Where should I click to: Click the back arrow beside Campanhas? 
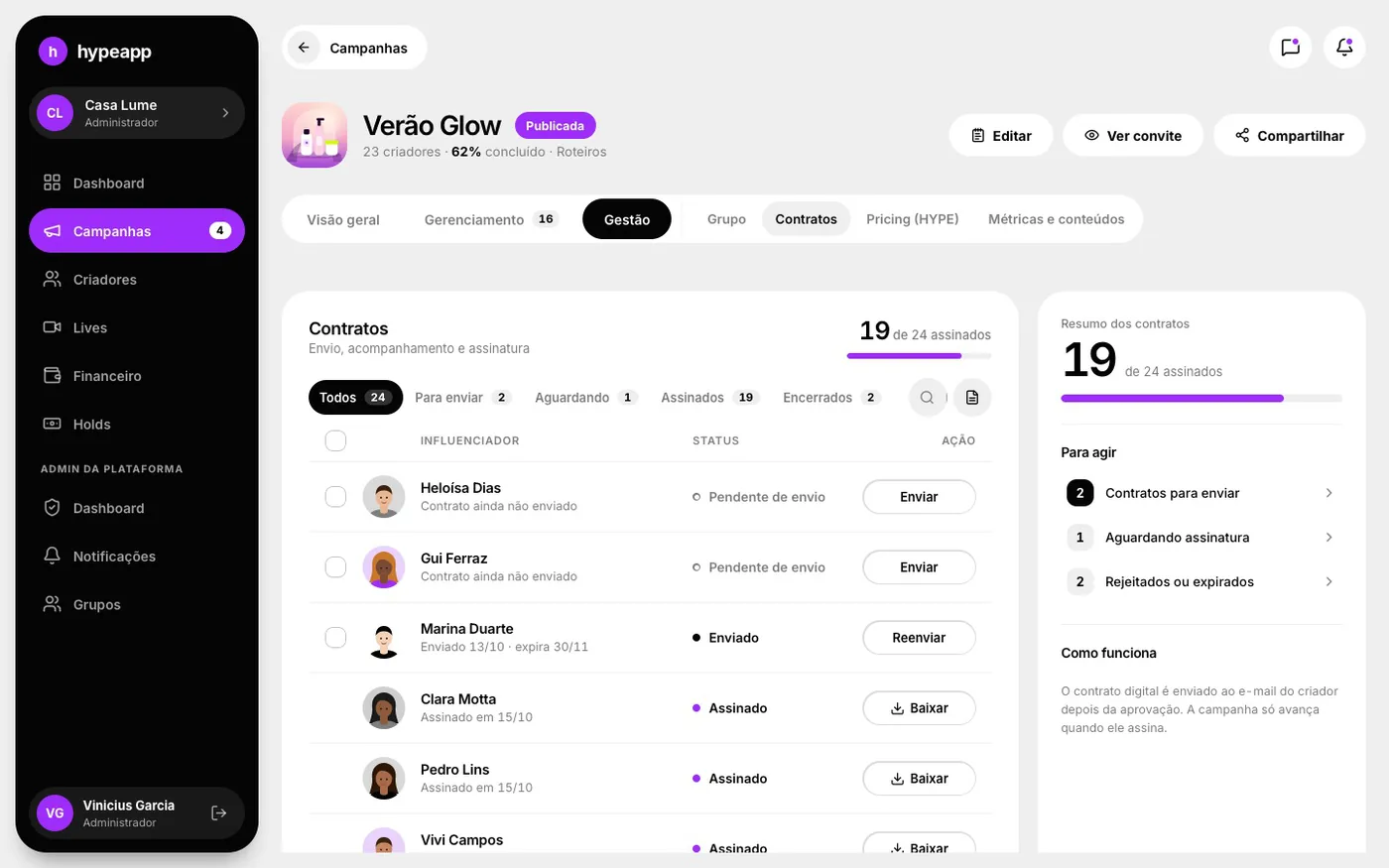pos(305,48)
